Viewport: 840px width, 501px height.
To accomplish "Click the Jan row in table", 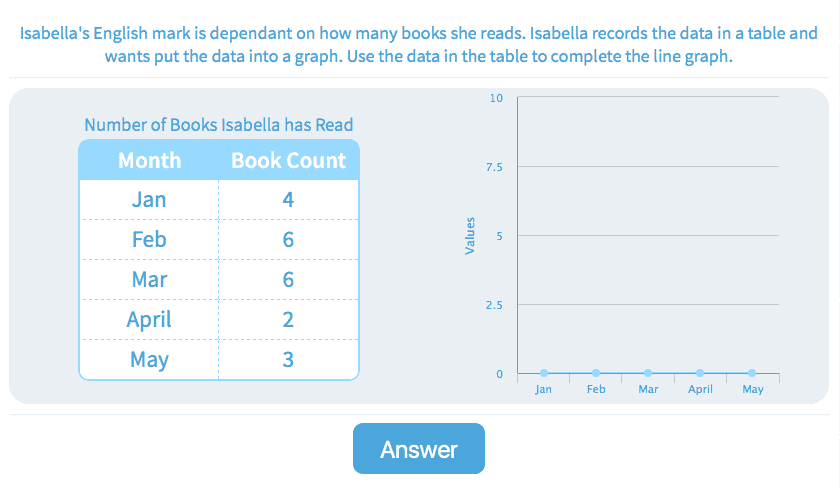I will coord(149,200).
